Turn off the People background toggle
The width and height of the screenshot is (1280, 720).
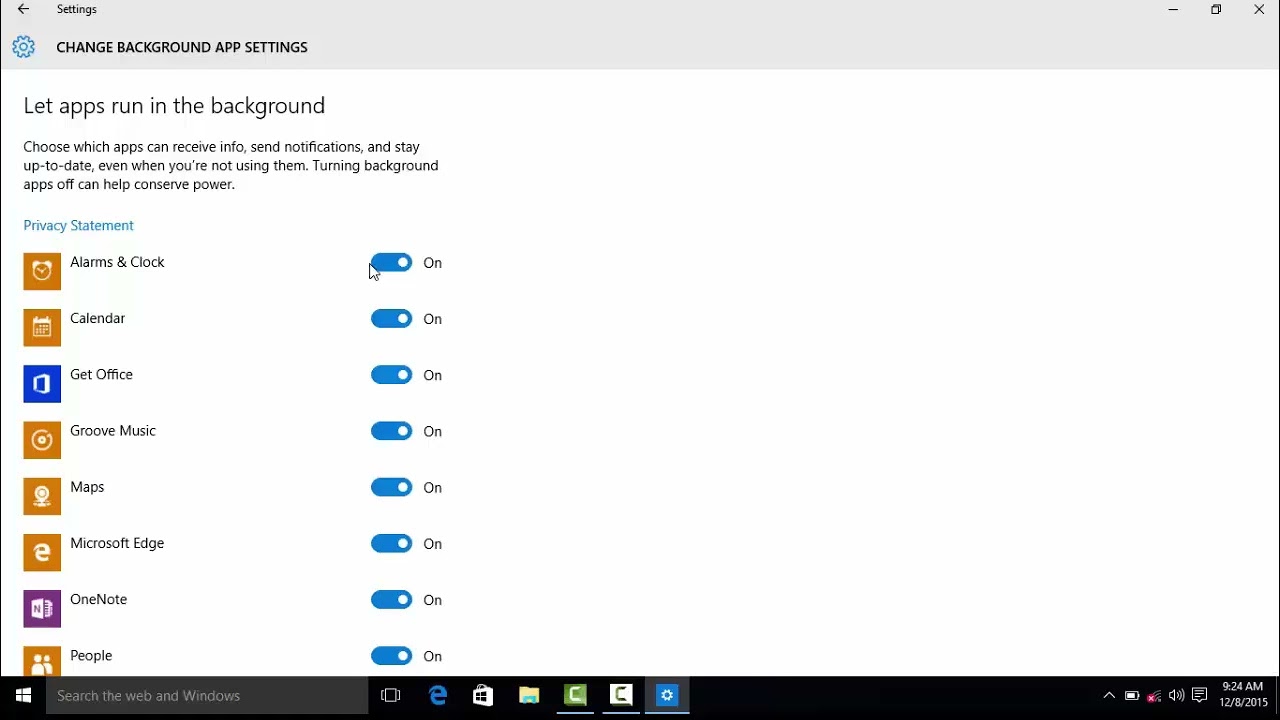pos(391,656)
